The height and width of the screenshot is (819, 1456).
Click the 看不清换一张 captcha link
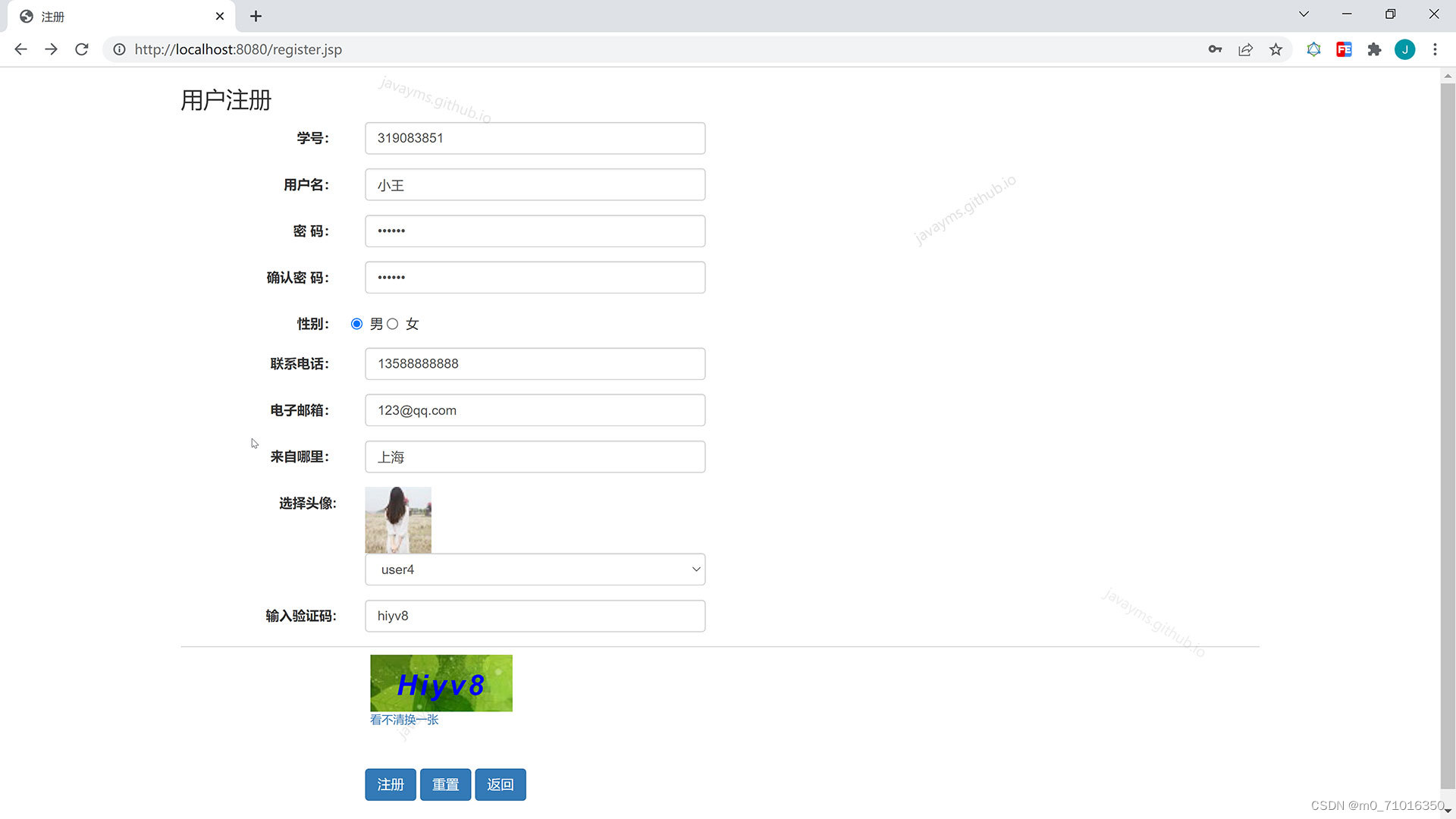point(404,720)
